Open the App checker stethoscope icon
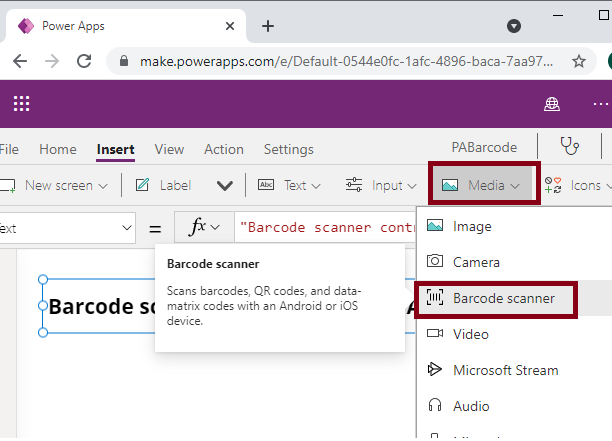This screenshot has height=441, width=612. 569,146
